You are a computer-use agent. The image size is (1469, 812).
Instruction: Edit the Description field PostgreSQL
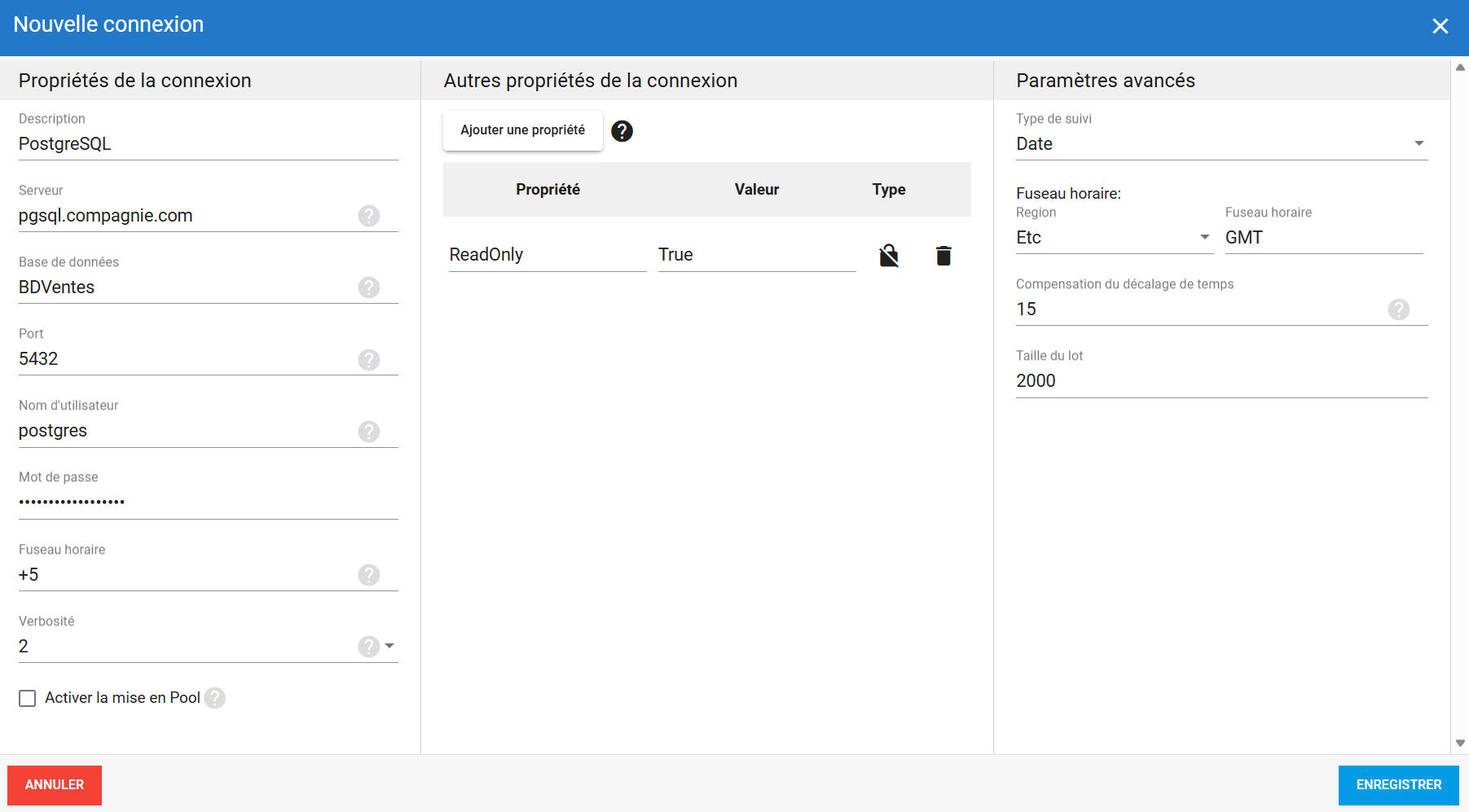pyautogui.click(x=209, y=144)
